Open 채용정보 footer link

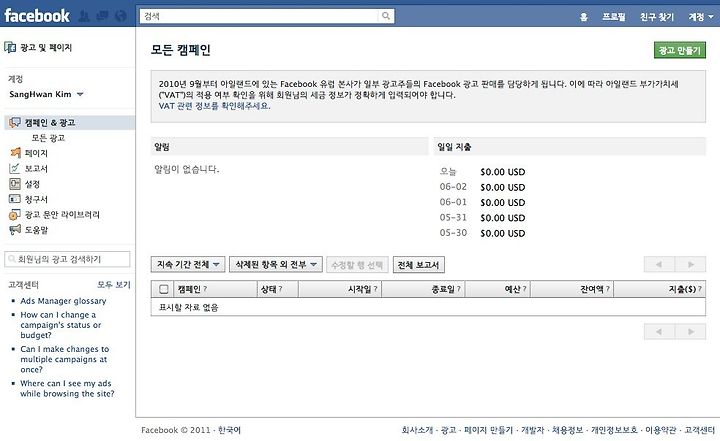click(x=567, y=430)
